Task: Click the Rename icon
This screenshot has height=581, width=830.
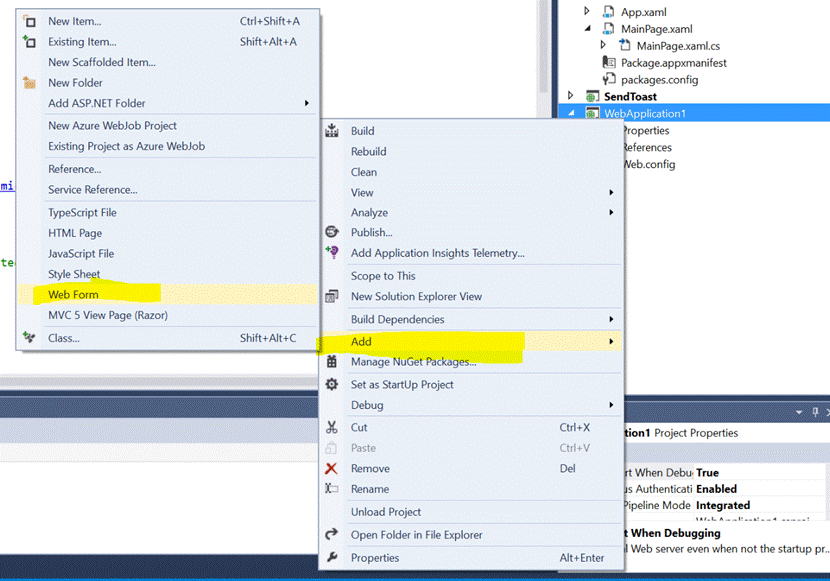Action: [x=332, y=488]
